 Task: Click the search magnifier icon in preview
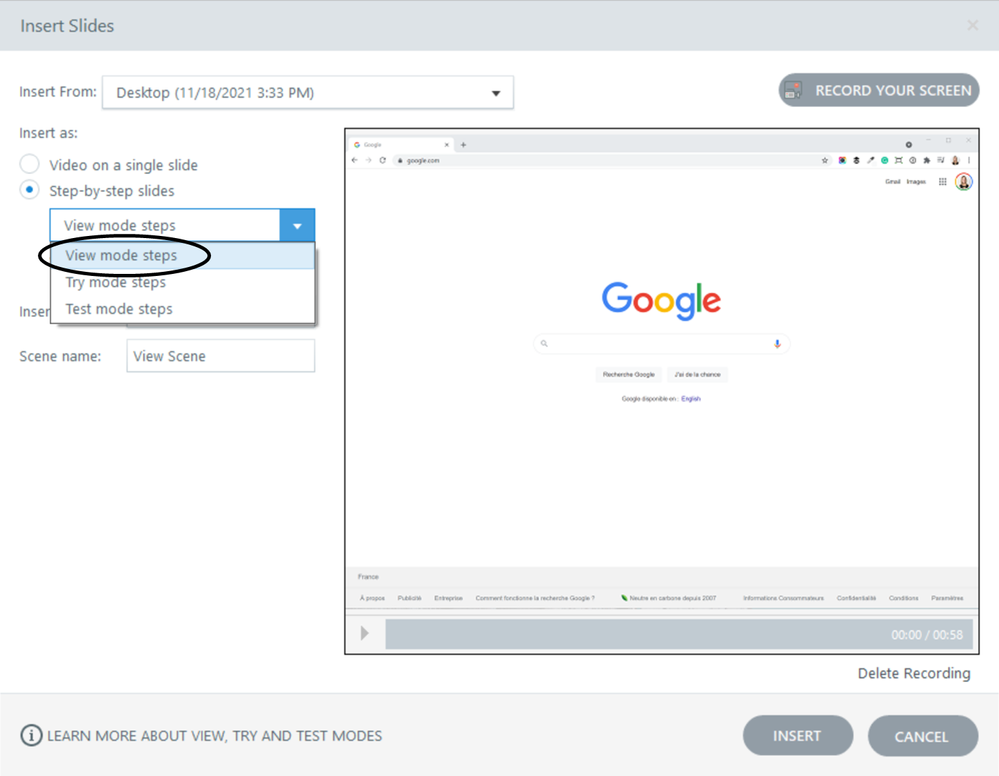[544, 343]
